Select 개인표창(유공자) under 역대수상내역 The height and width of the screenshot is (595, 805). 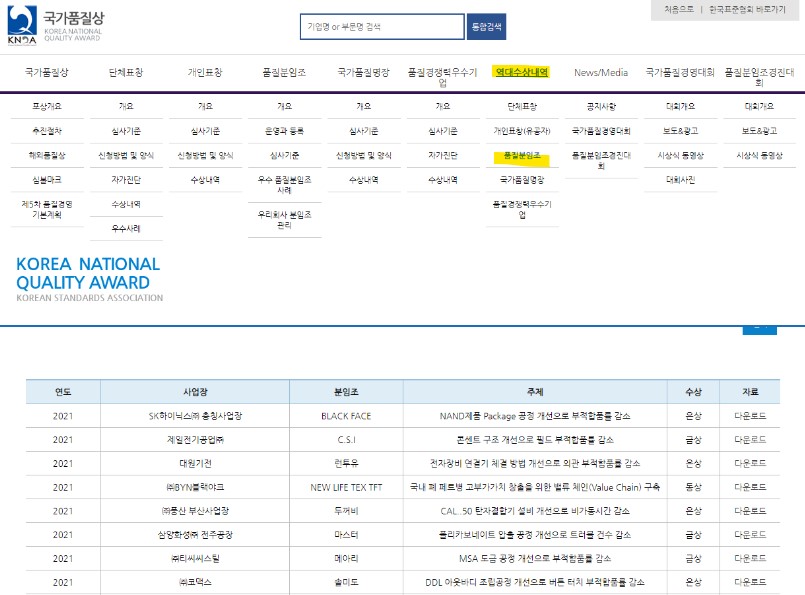click(522, 131)
